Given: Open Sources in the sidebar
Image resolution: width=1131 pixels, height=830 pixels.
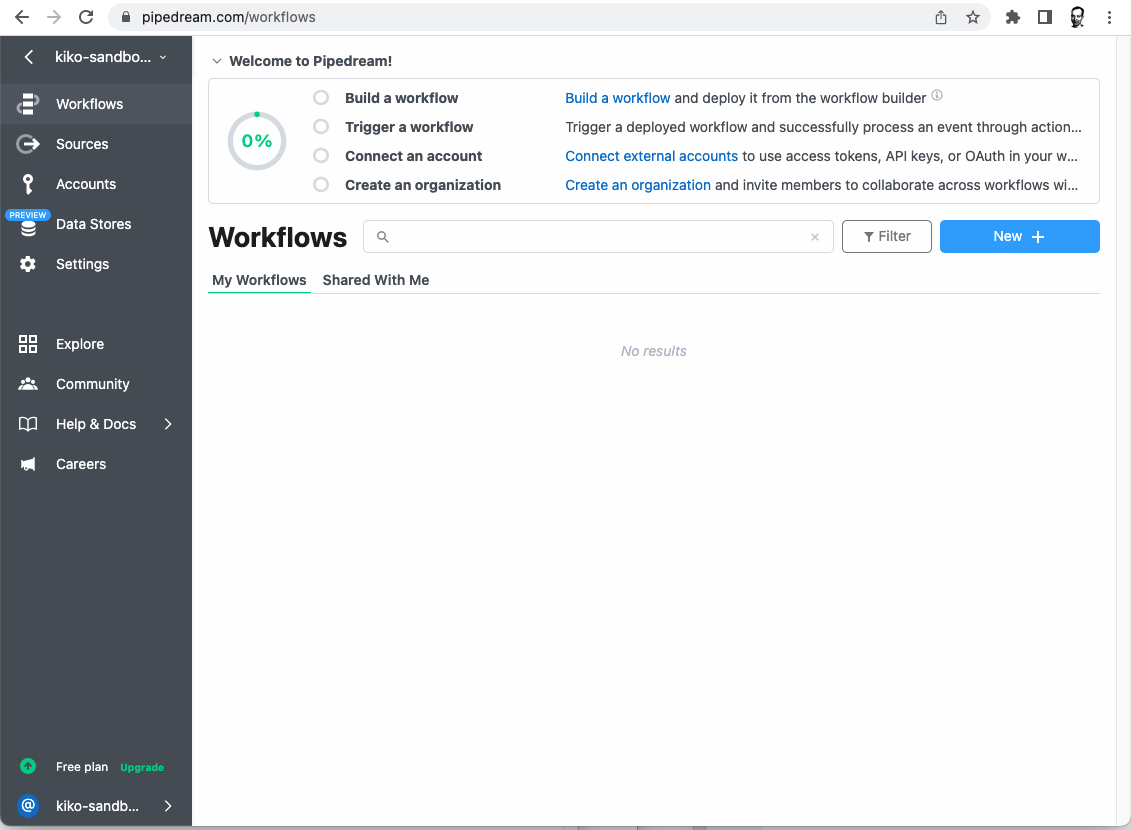Looking at the screenshot, I should tap(96, 144).
